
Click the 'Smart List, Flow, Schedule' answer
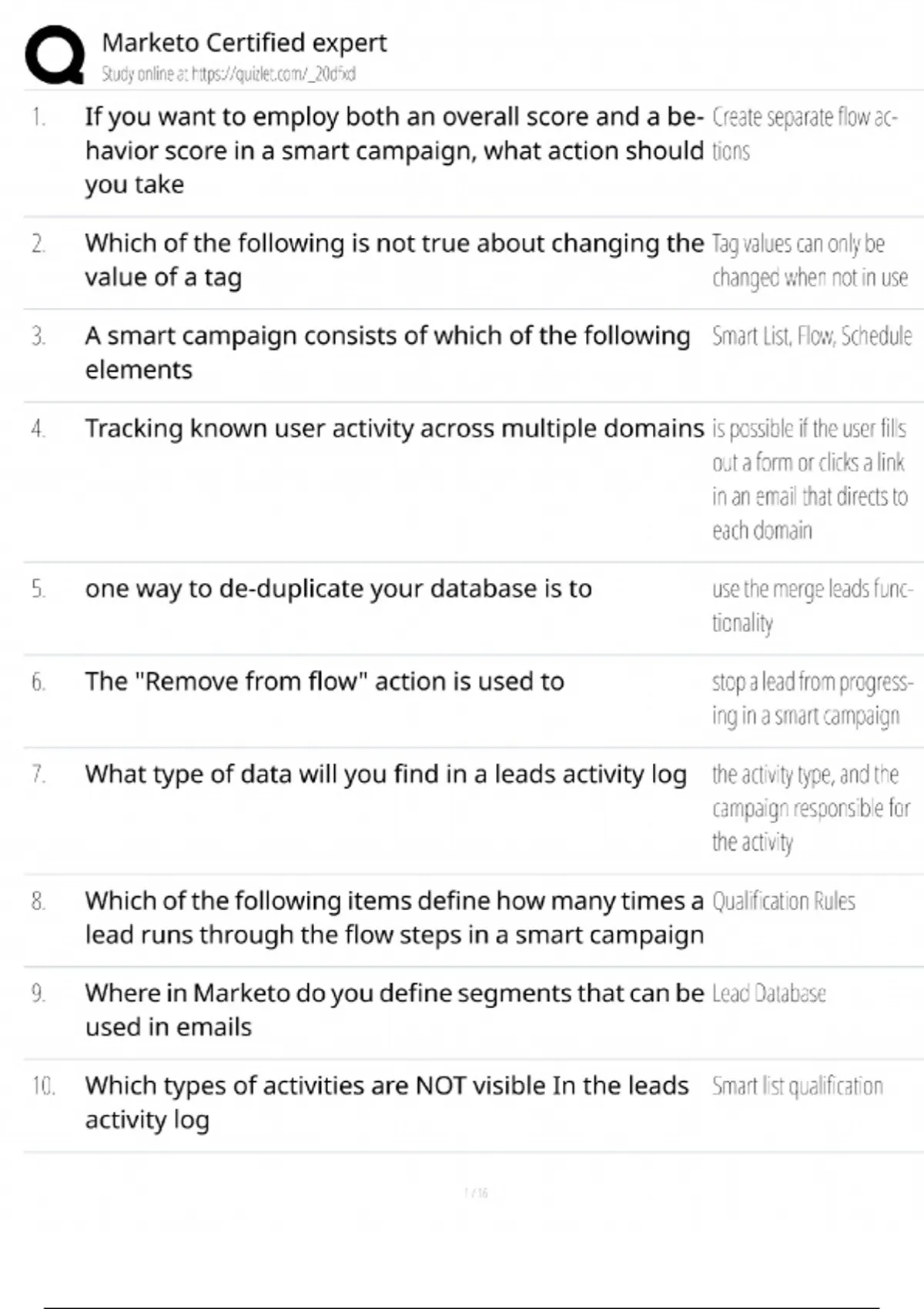click(x=812, y=336)
